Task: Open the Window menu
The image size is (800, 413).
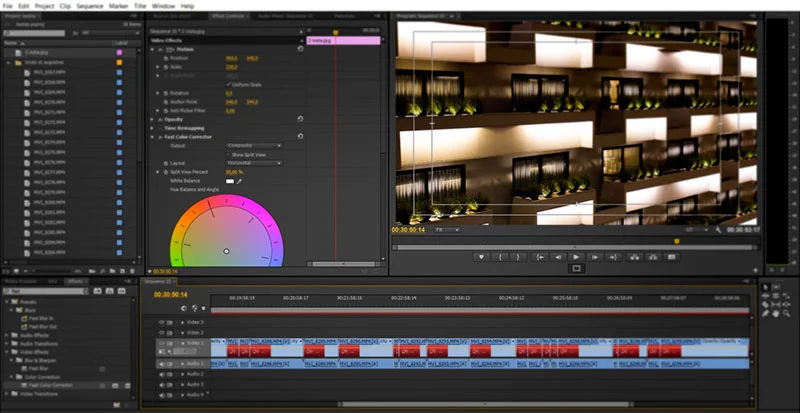Action: (x=163, y=6)
